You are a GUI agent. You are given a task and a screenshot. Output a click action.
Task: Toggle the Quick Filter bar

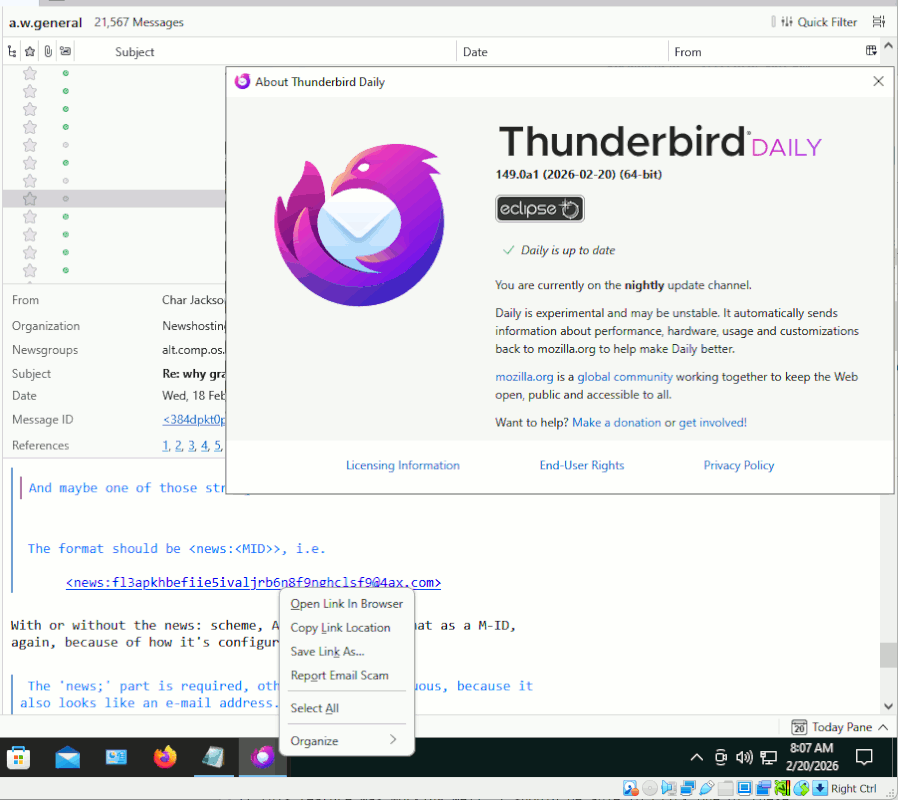819,22
